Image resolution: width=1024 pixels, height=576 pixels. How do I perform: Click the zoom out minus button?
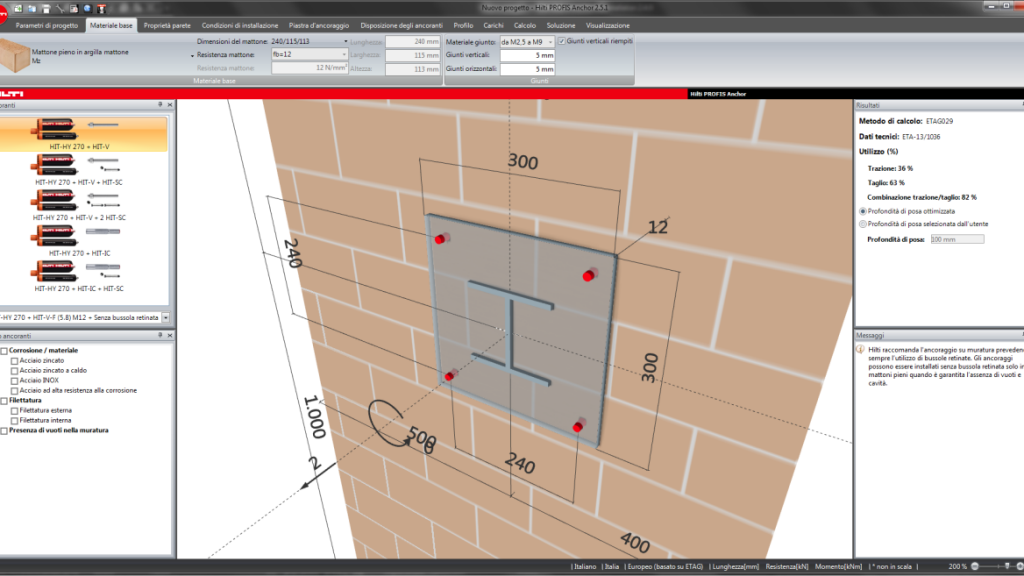[x=975, y=566]
